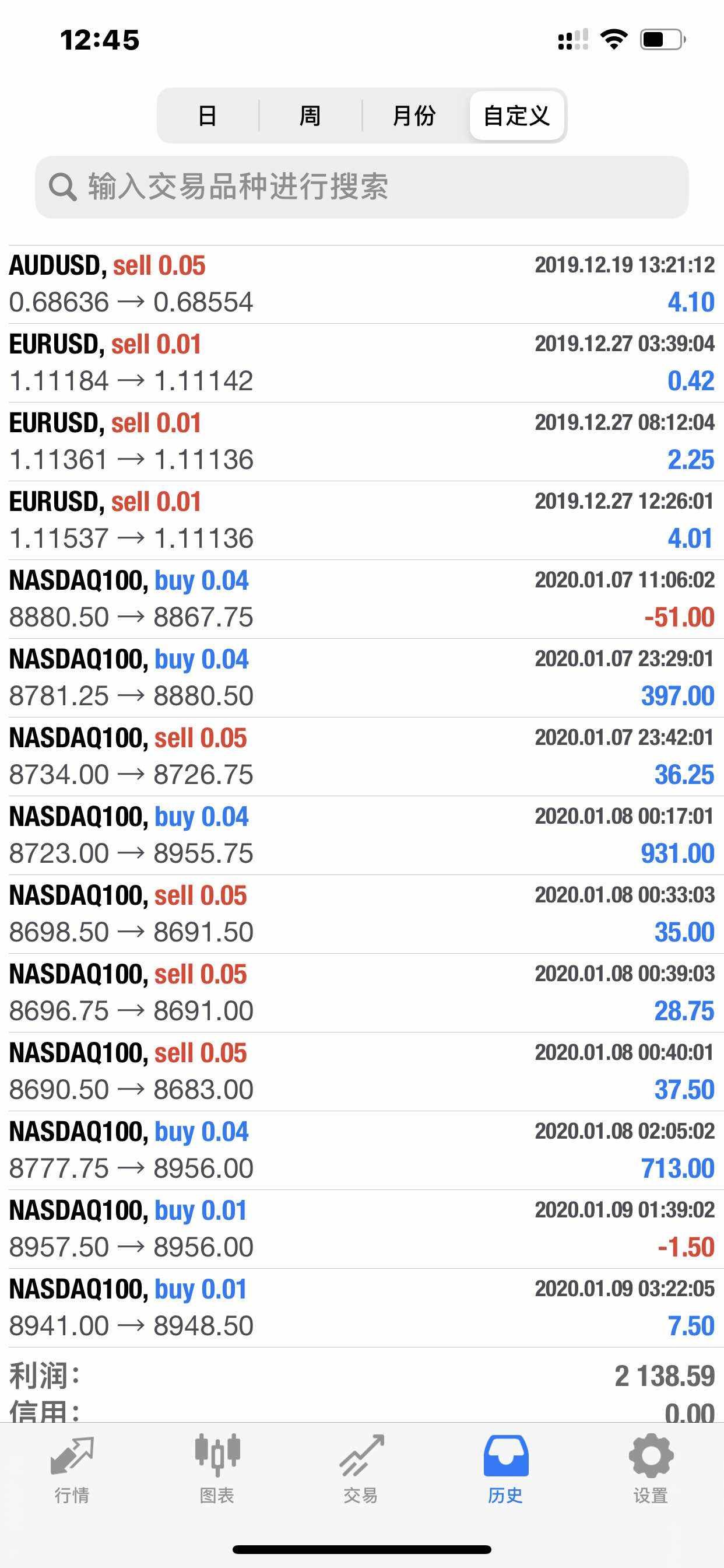
Task: Select the NASDAQ100 trade with 931.00 profit
Action: coord(361,835)
